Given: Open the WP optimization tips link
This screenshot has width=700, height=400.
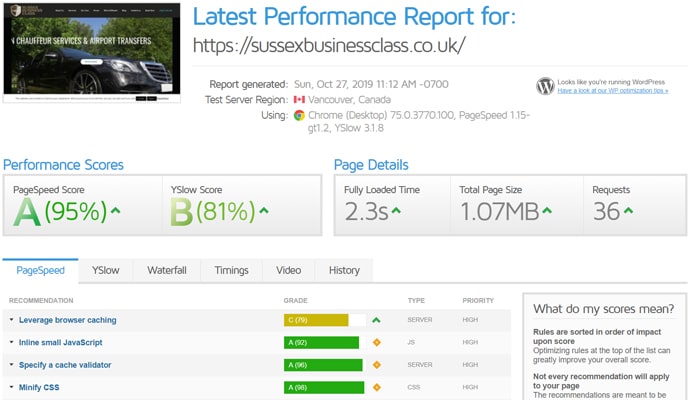Looking at the screenshot, I should tap(612, 90).
